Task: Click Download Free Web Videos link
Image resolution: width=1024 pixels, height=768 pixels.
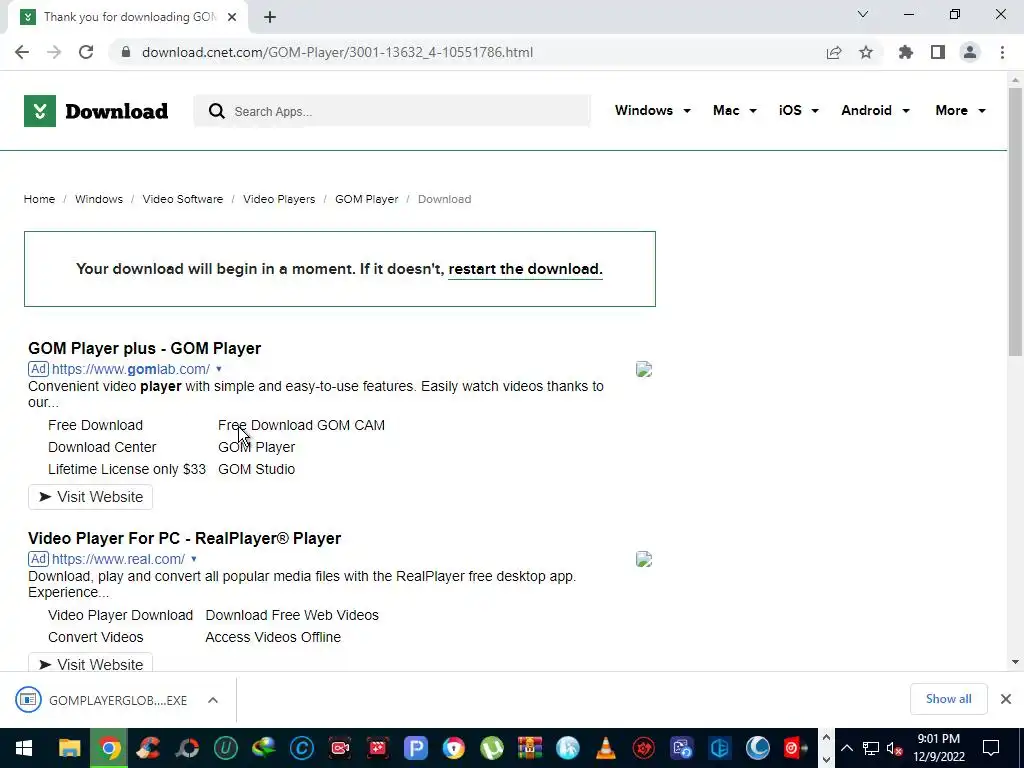Action: tap(292, 615)
